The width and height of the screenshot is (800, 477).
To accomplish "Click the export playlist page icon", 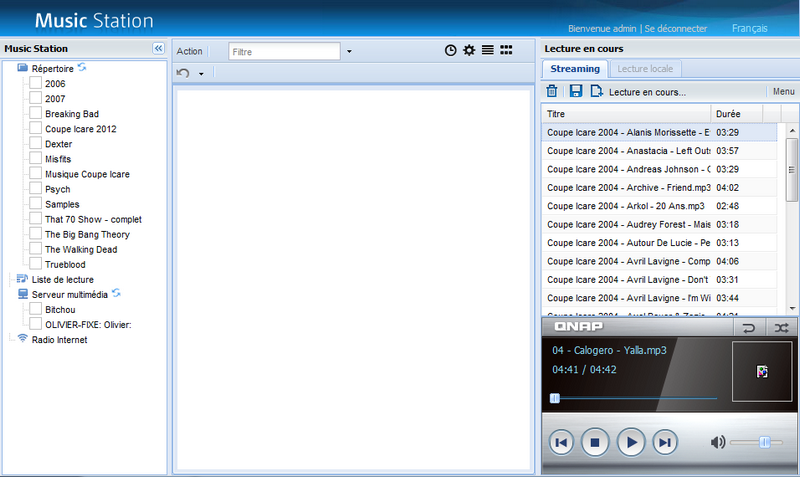I will pos(596,91).
